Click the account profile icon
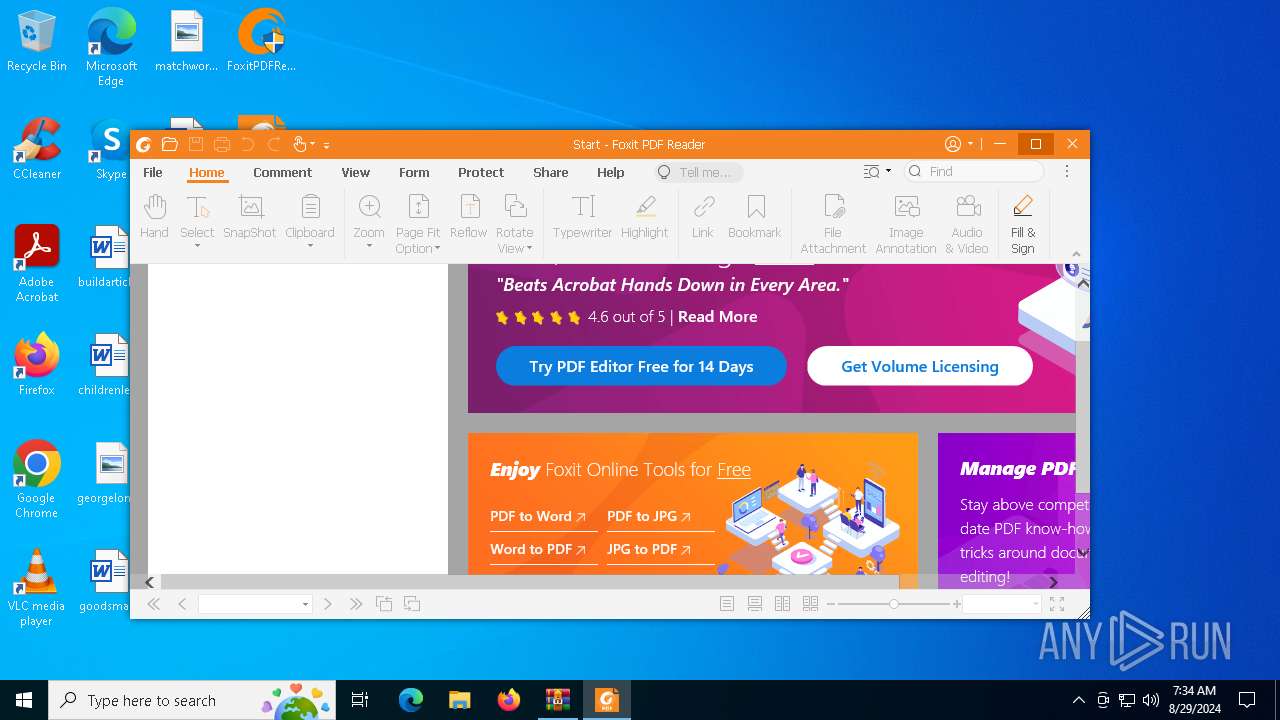 coord(953,144)
